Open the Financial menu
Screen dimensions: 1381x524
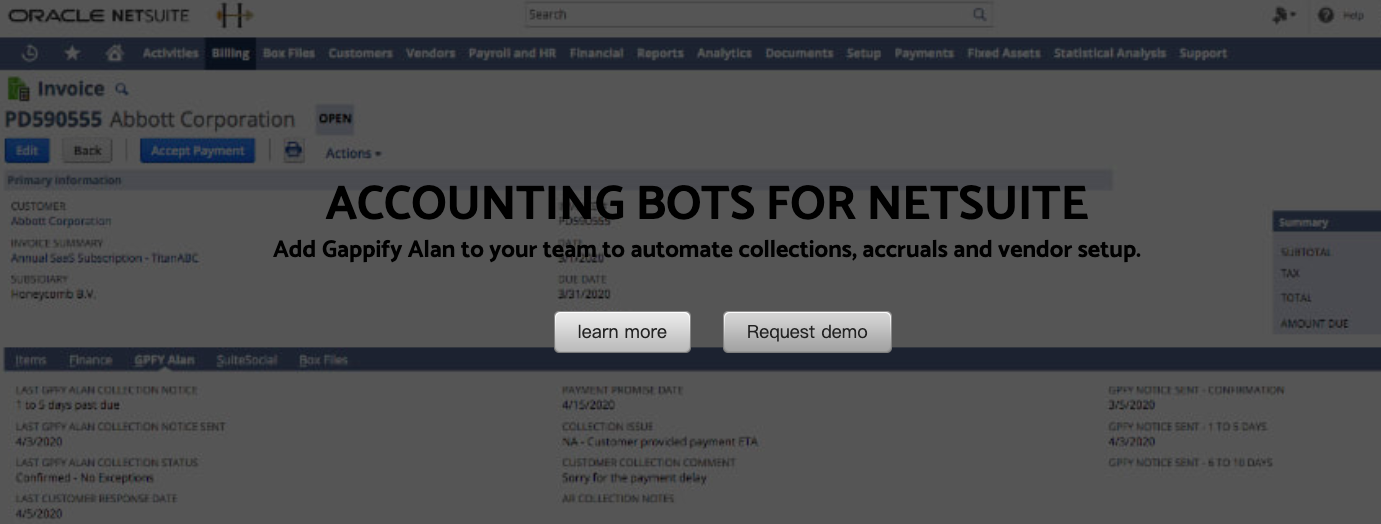tap(596, 53)
